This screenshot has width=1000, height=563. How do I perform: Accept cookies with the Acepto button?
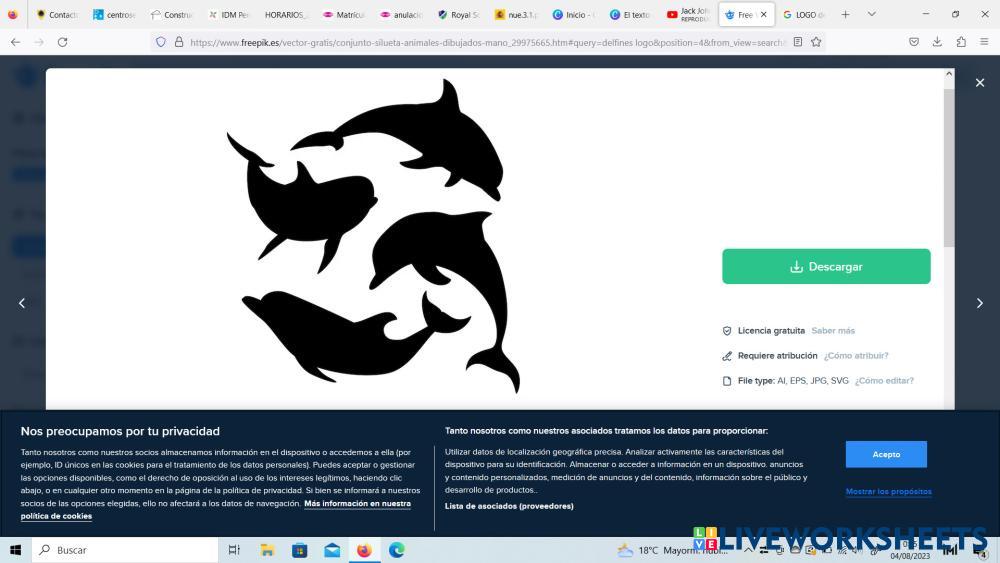point(886,454)
